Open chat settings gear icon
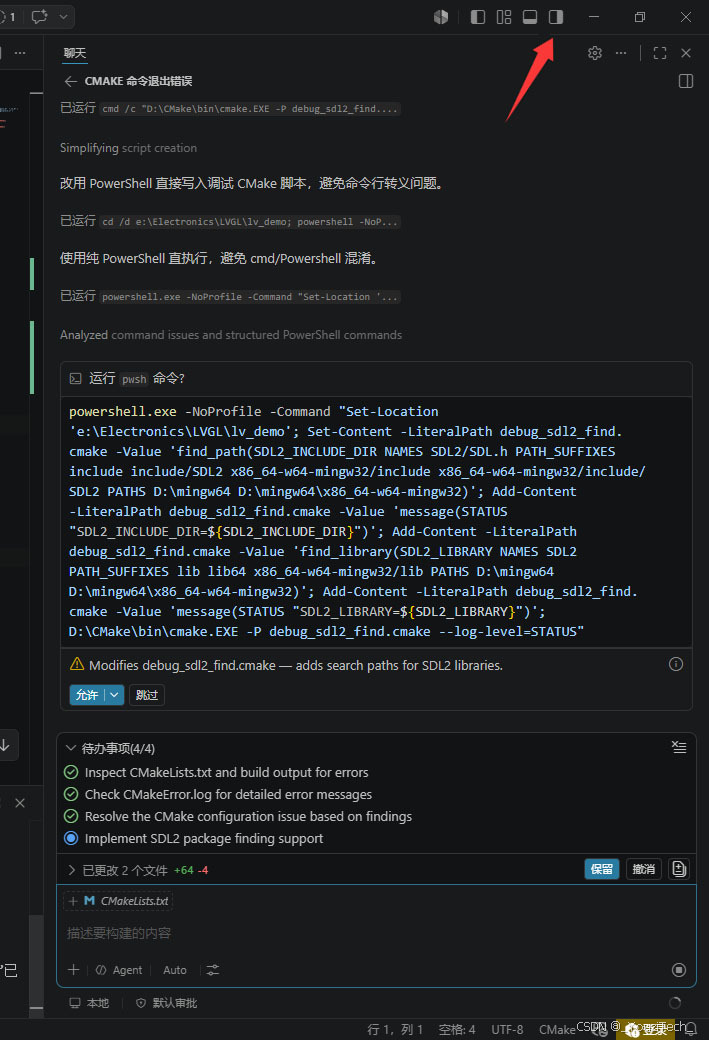This screenshot has height=1040, width=709. point(595,53)
